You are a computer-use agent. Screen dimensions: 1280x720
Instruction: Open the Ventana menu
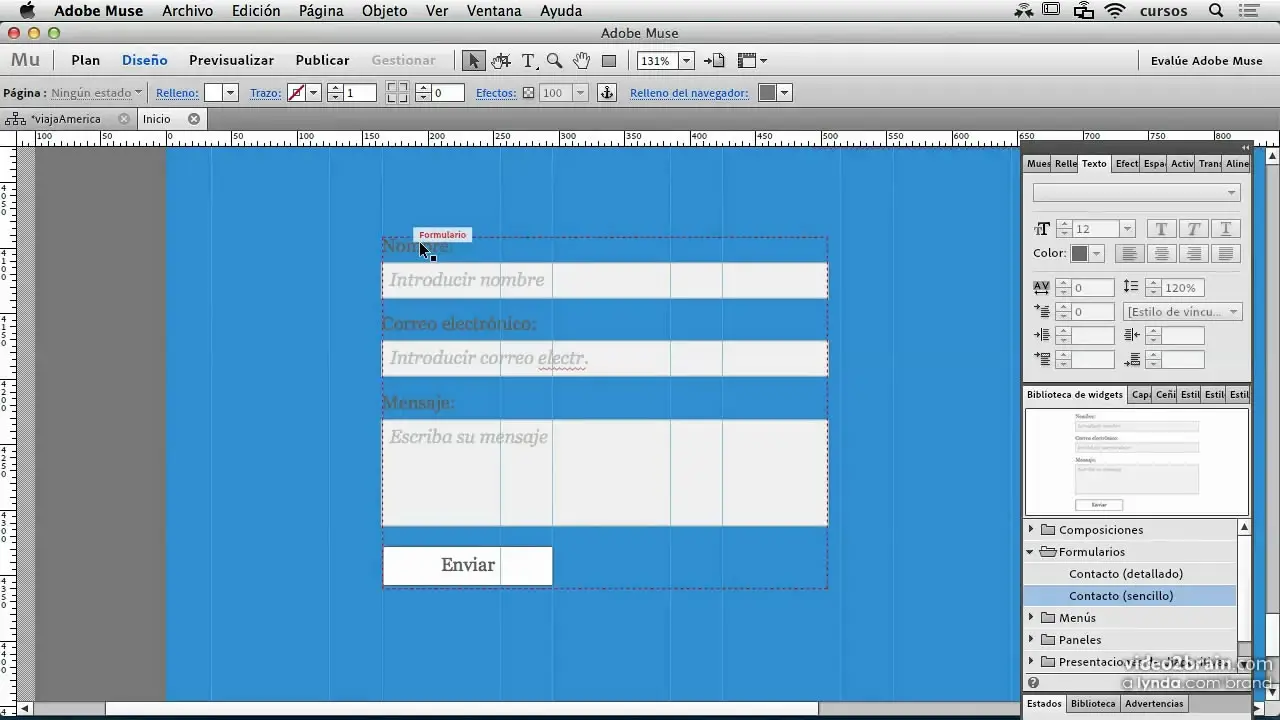[494, 11]
